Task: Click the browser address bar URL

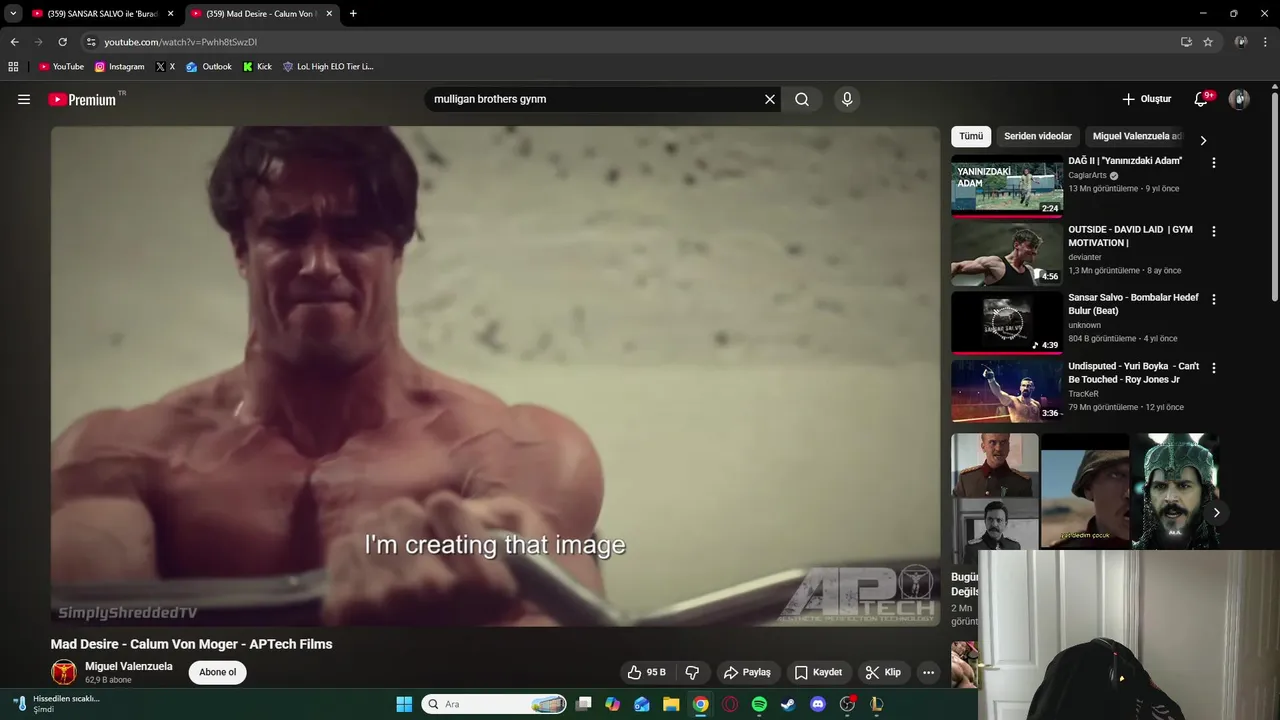Action: tap(181, 42)
